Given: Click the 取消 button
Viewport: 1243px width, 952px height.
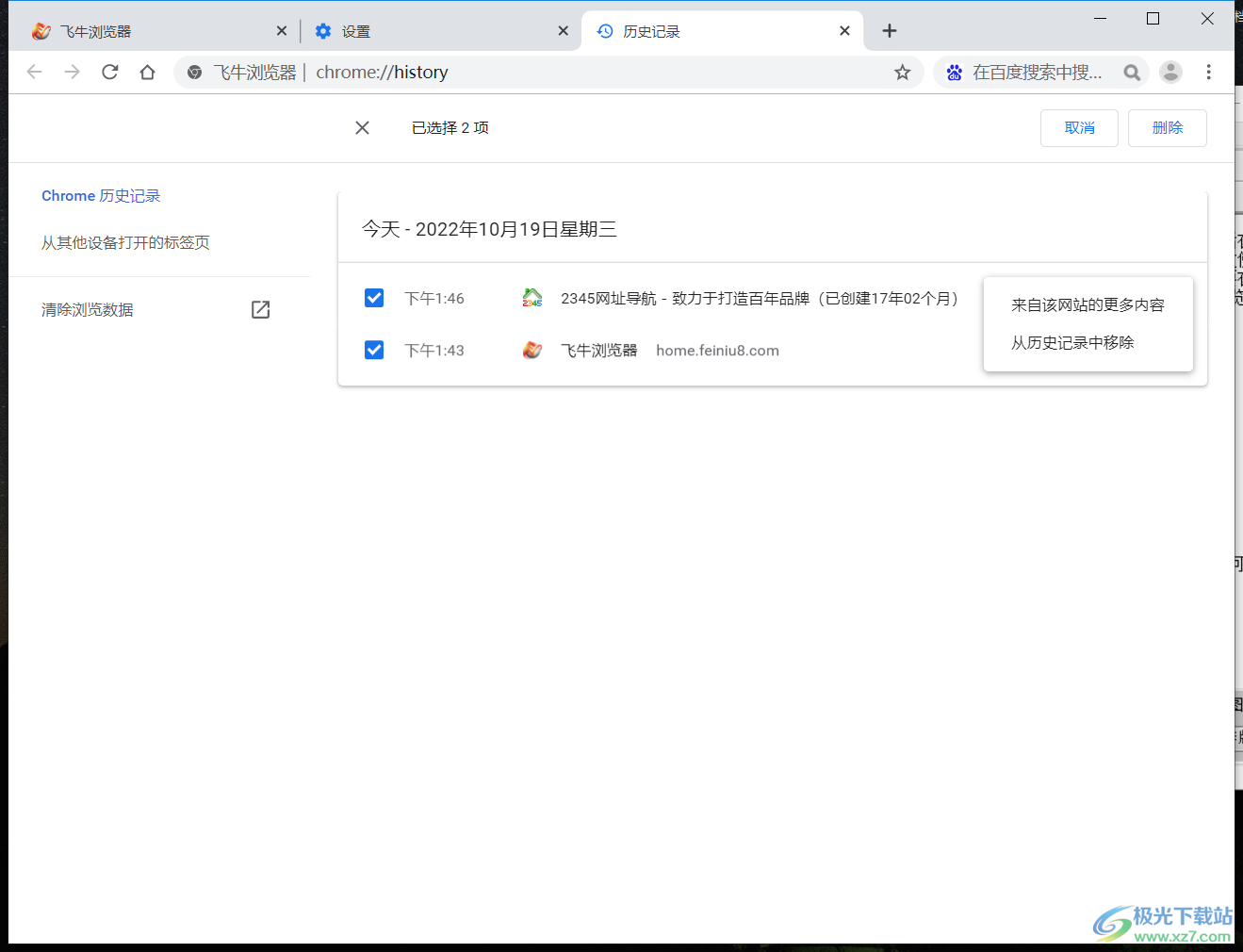Looking at the screenshot, I should (x=1079, y=127).
